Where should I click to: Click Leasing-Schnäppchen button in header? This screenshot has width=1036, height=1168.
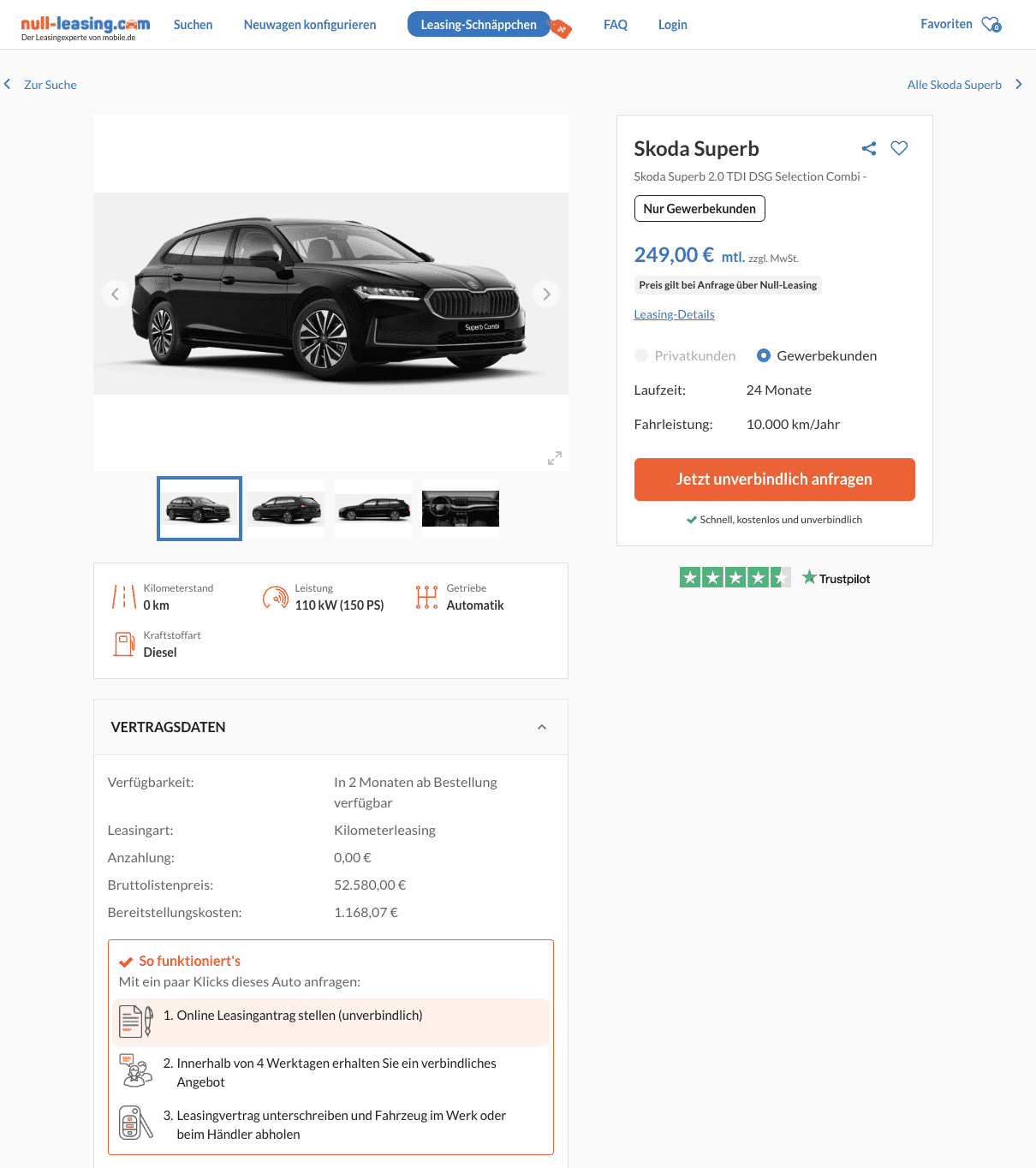479,25
